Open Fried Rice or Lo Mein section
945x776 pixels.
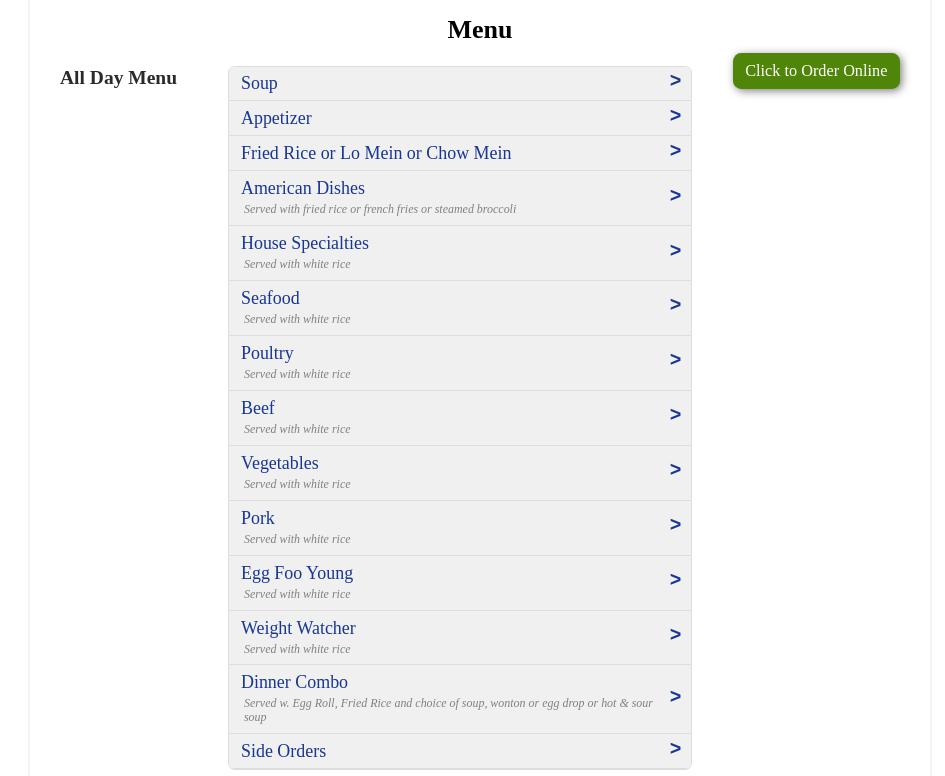click(x=376, y=153)
